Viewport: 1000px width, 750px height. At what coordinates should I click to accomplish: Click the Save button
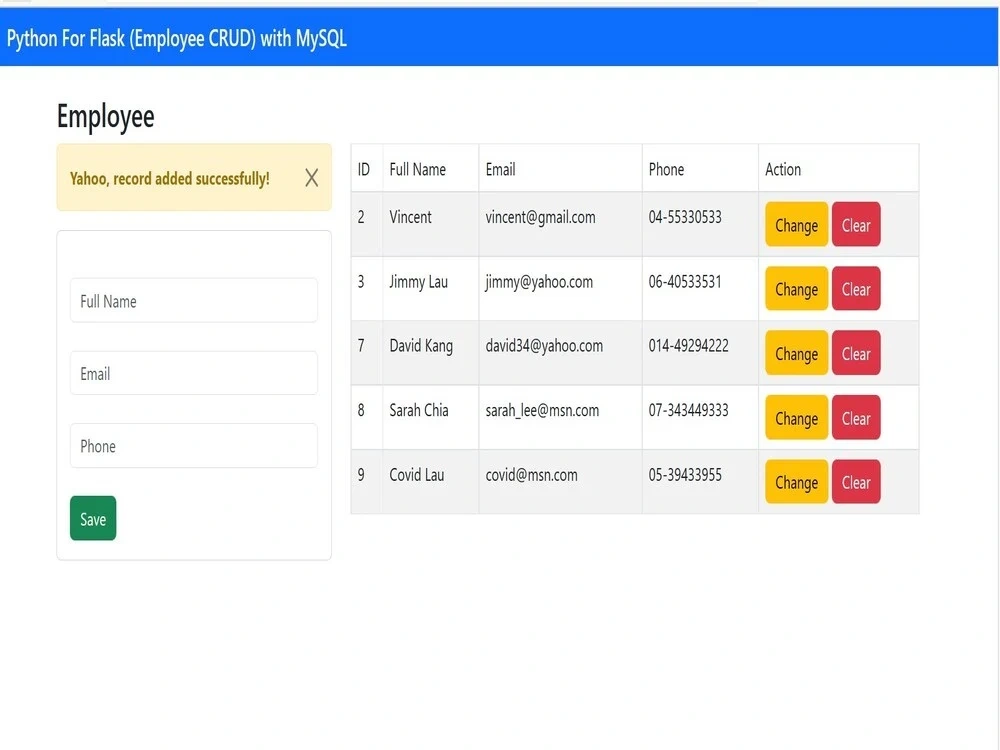pos(92,518)
